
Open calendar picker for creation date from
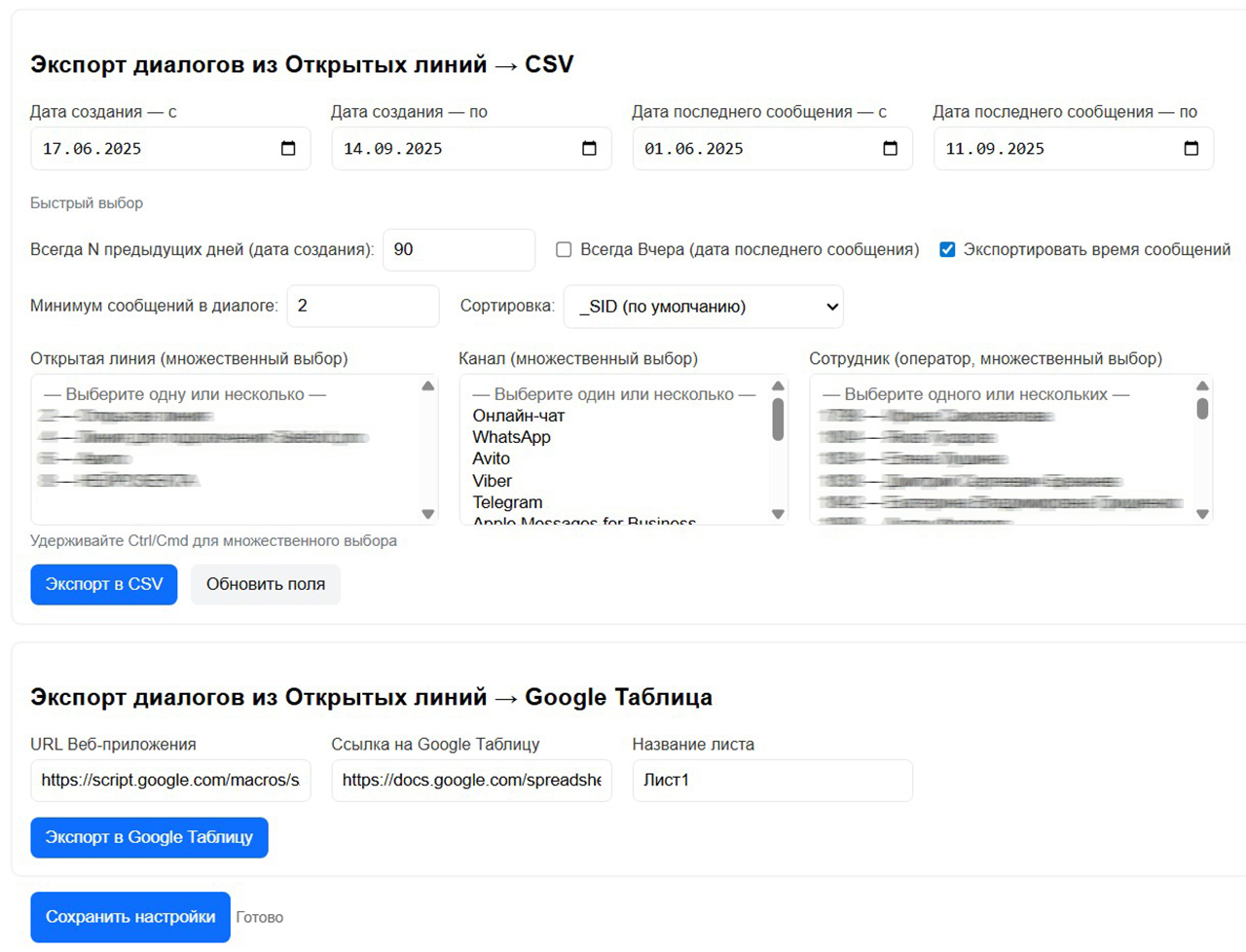(x=288, y=149)
